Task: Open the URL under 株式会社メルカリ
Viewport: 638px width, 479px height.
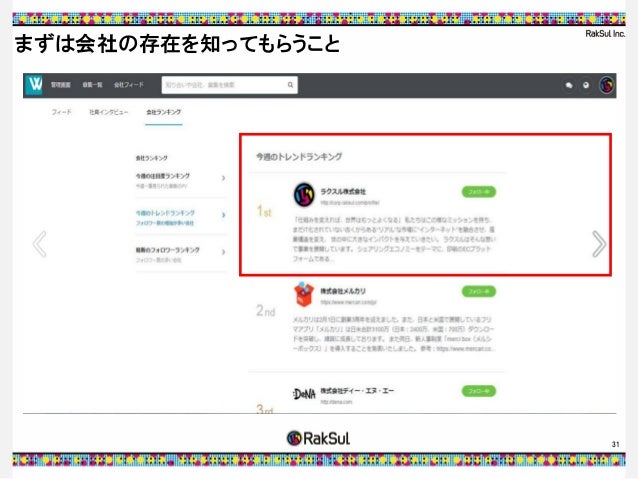Action: pos(348,302)
